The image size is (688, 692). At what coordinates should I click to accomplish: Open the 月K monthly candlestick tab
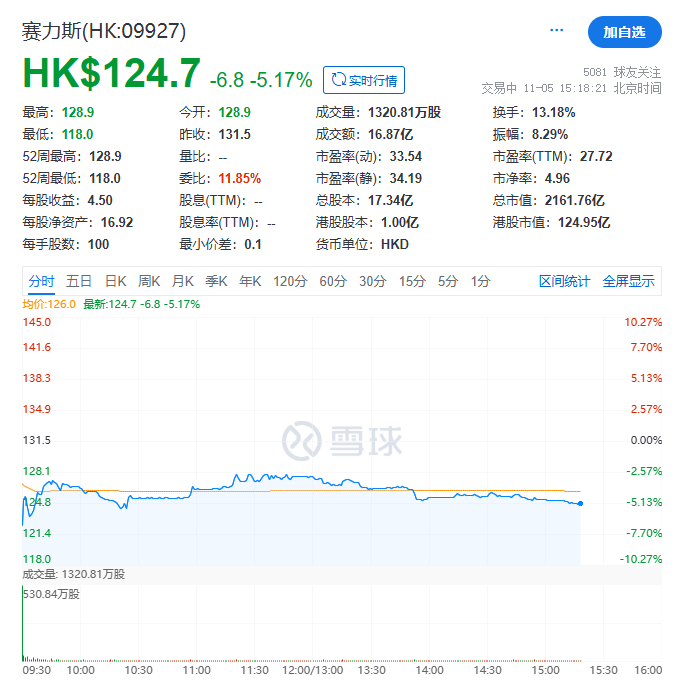pos(182,282)
